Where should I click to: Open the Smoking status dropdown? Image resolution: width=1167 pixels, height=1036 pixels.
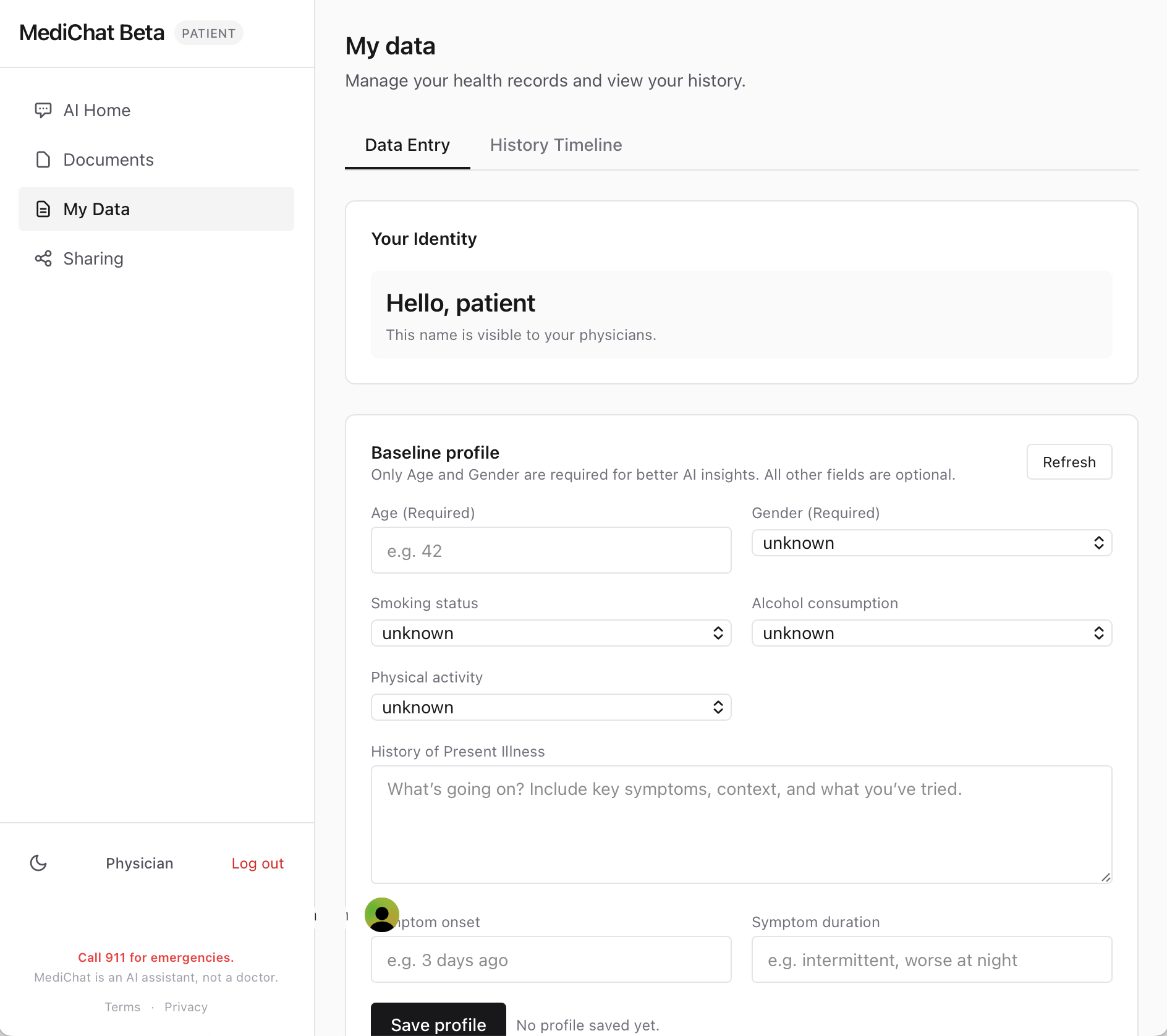pyautogui.click(x=551, y=633)
